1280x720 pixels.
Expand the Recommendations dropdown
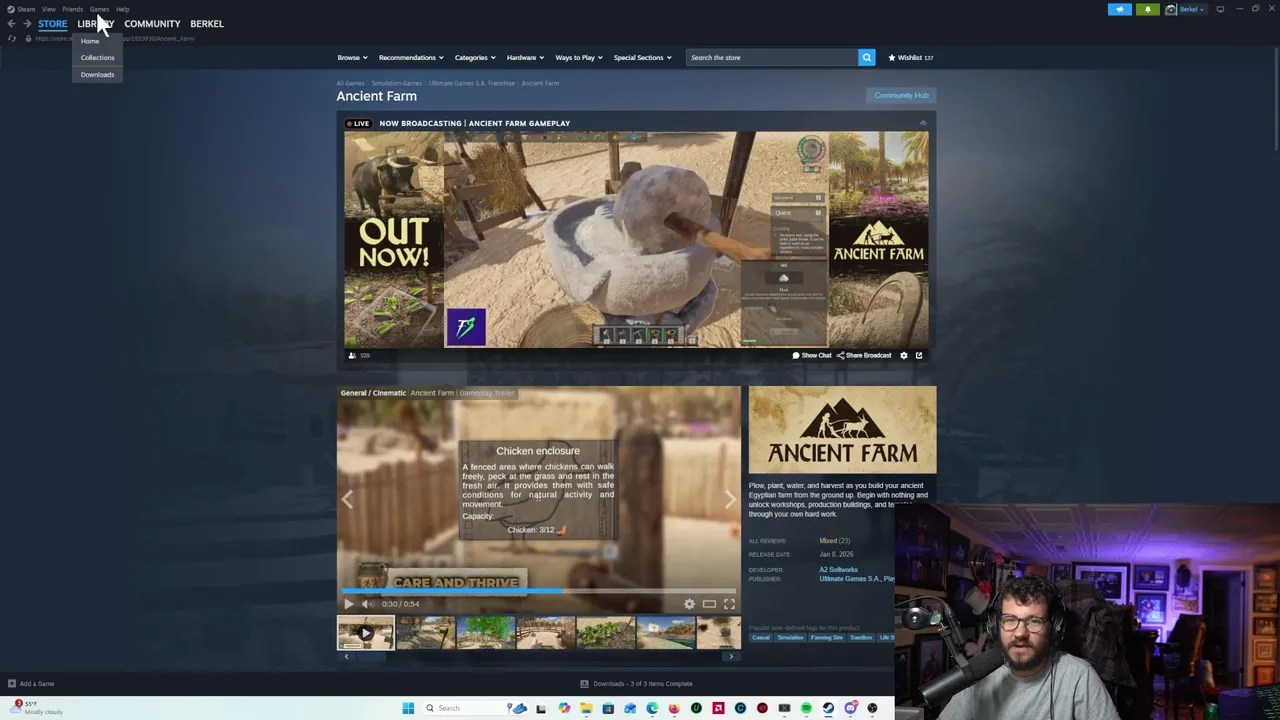coord(411,57)
